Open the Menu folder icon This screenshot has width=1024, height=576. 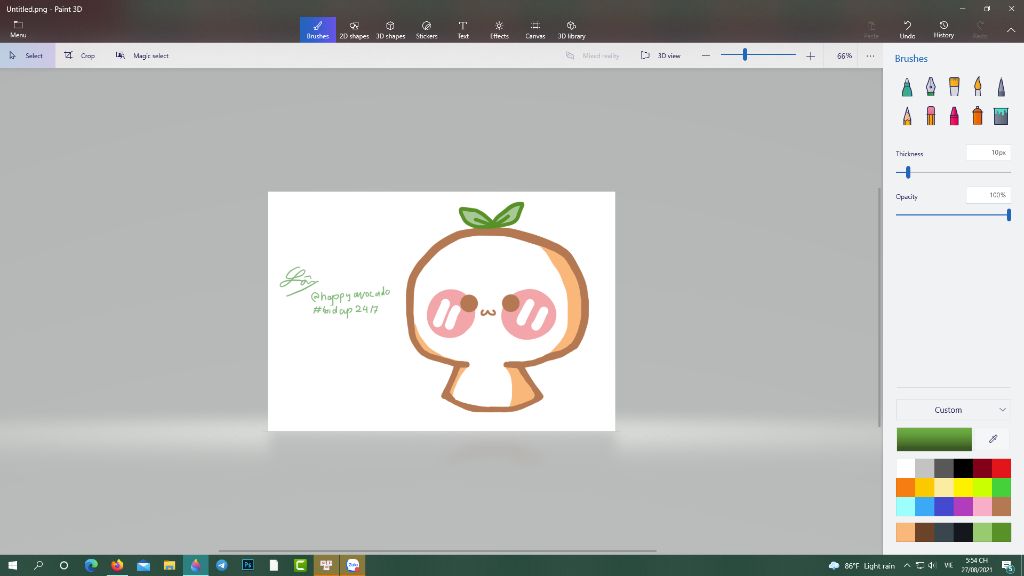(18, 29)
